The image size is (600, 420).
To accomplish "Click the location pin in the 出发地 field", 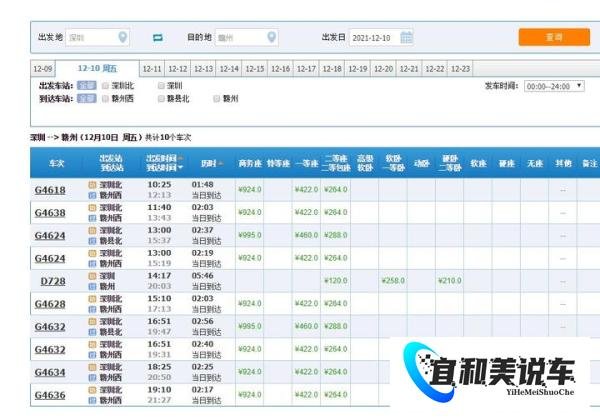I will pyautogui.click(x=122, y=37).
